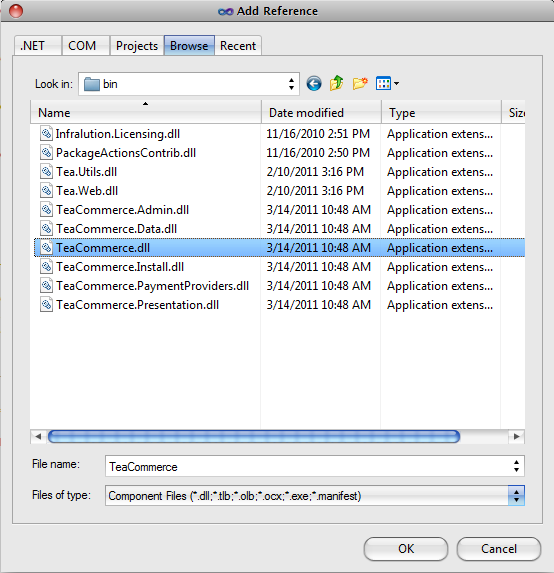Click the TeaCommerce.Admin.dll file icon
The width and height of the screenshot is (554, 573).
(46, 210)
